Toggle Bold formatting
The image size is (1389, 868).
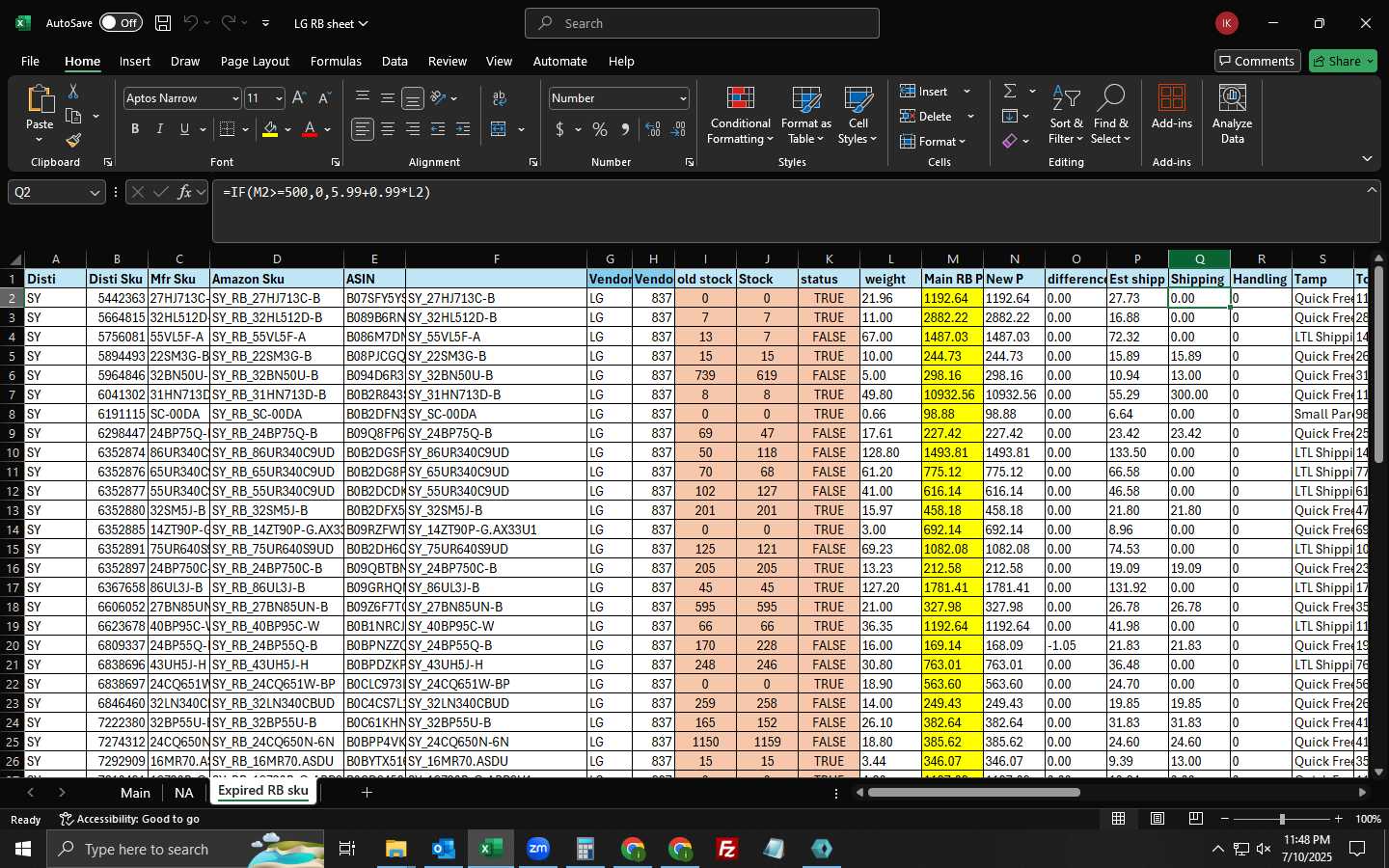(x=135, y=129)
